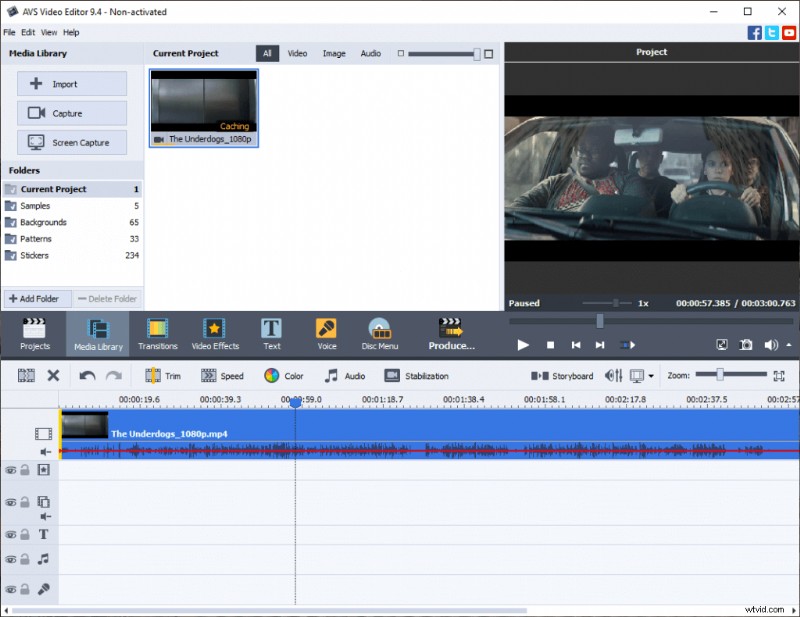
Task: Open the Color correction tool
Action: click(284, 375)
